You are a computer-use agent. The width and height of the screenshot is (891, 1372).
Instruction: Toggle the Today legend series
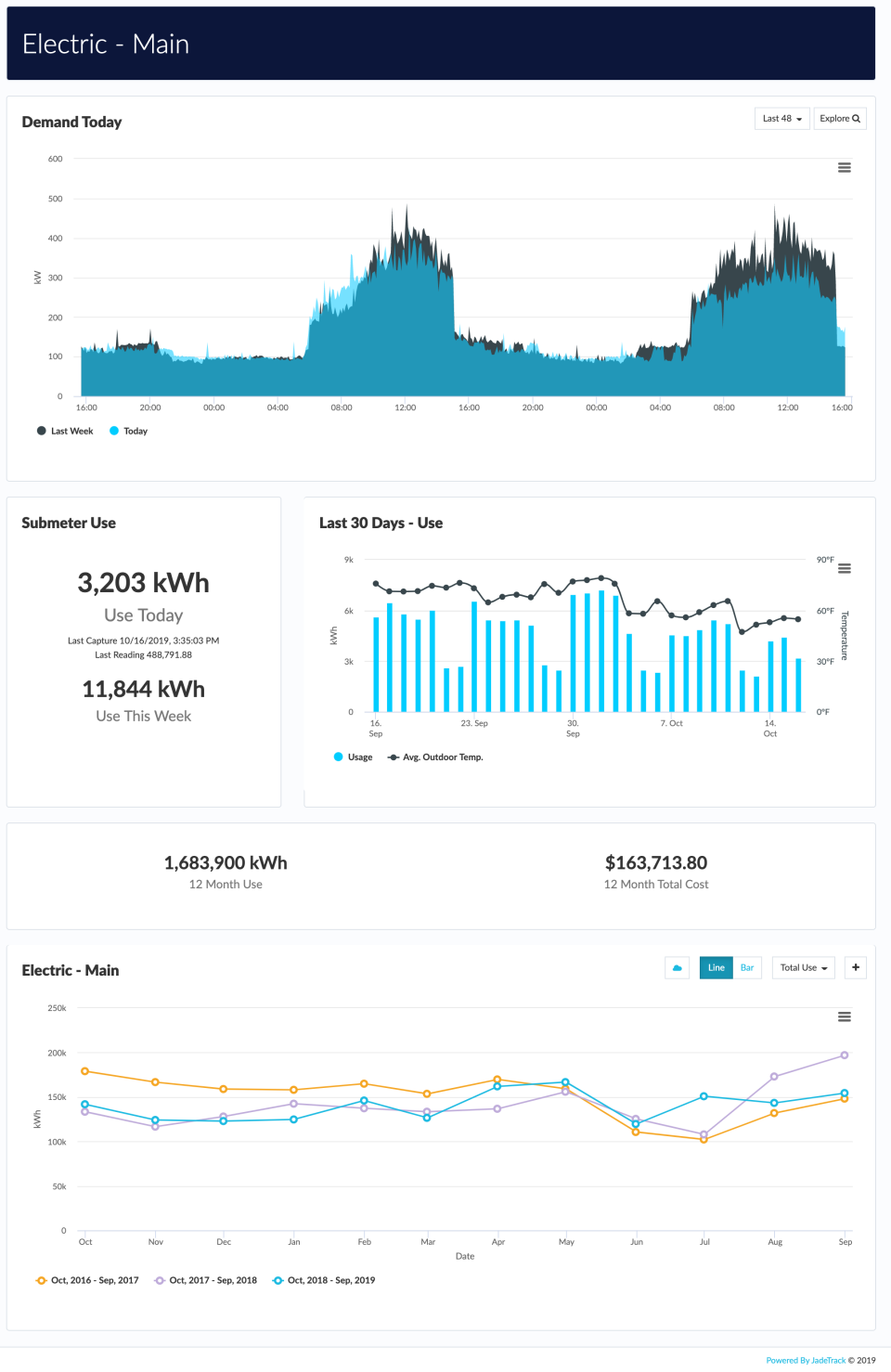[x=129, y=432]
